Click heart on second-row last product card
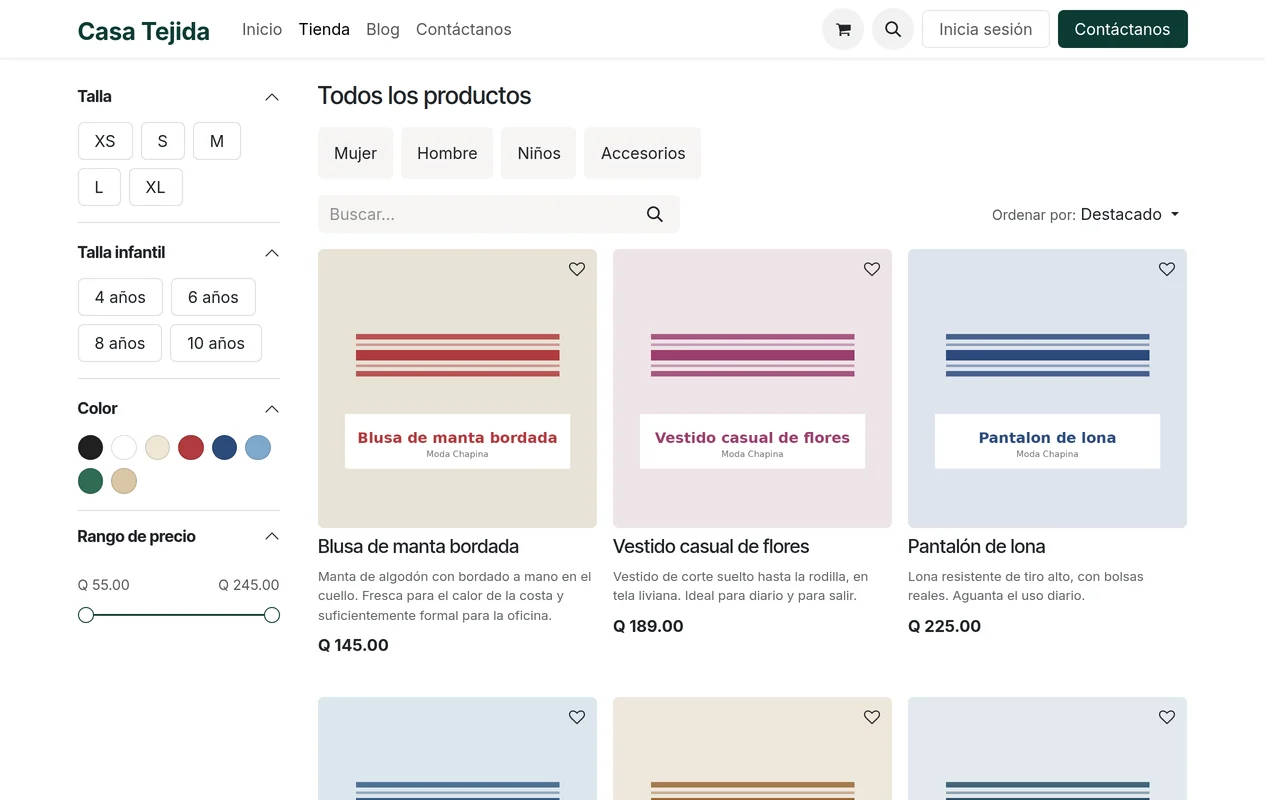 pos(1167,717)
